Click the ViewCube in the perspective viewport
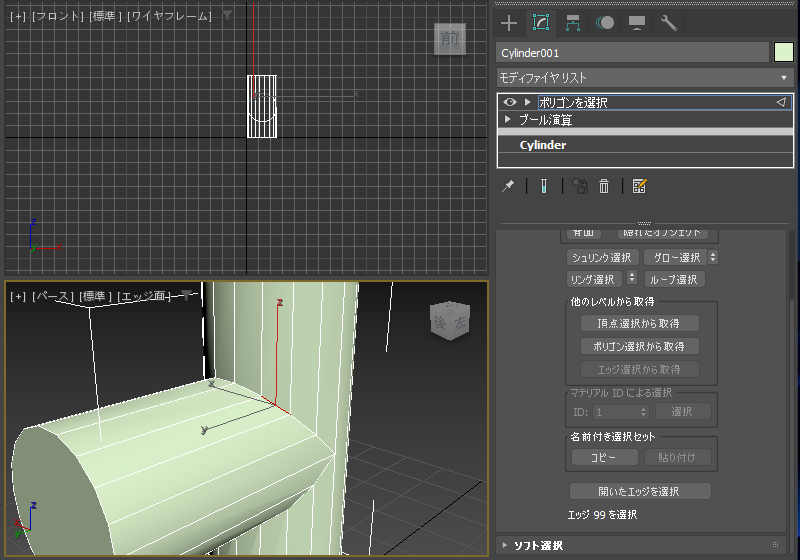The image size is (800, 560). (449, 320)
